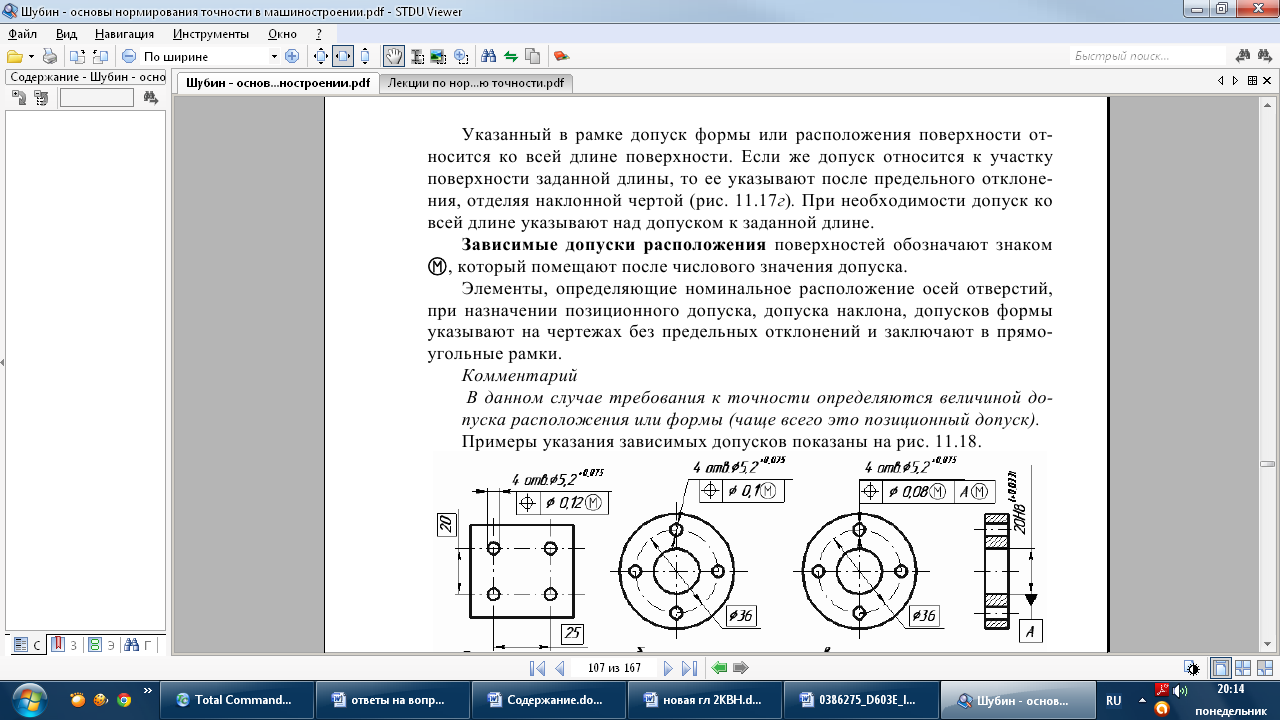The width and height of the screenshot is (1280, 720).
Task: Select Fit height view icon
Action: click(365, 56)
